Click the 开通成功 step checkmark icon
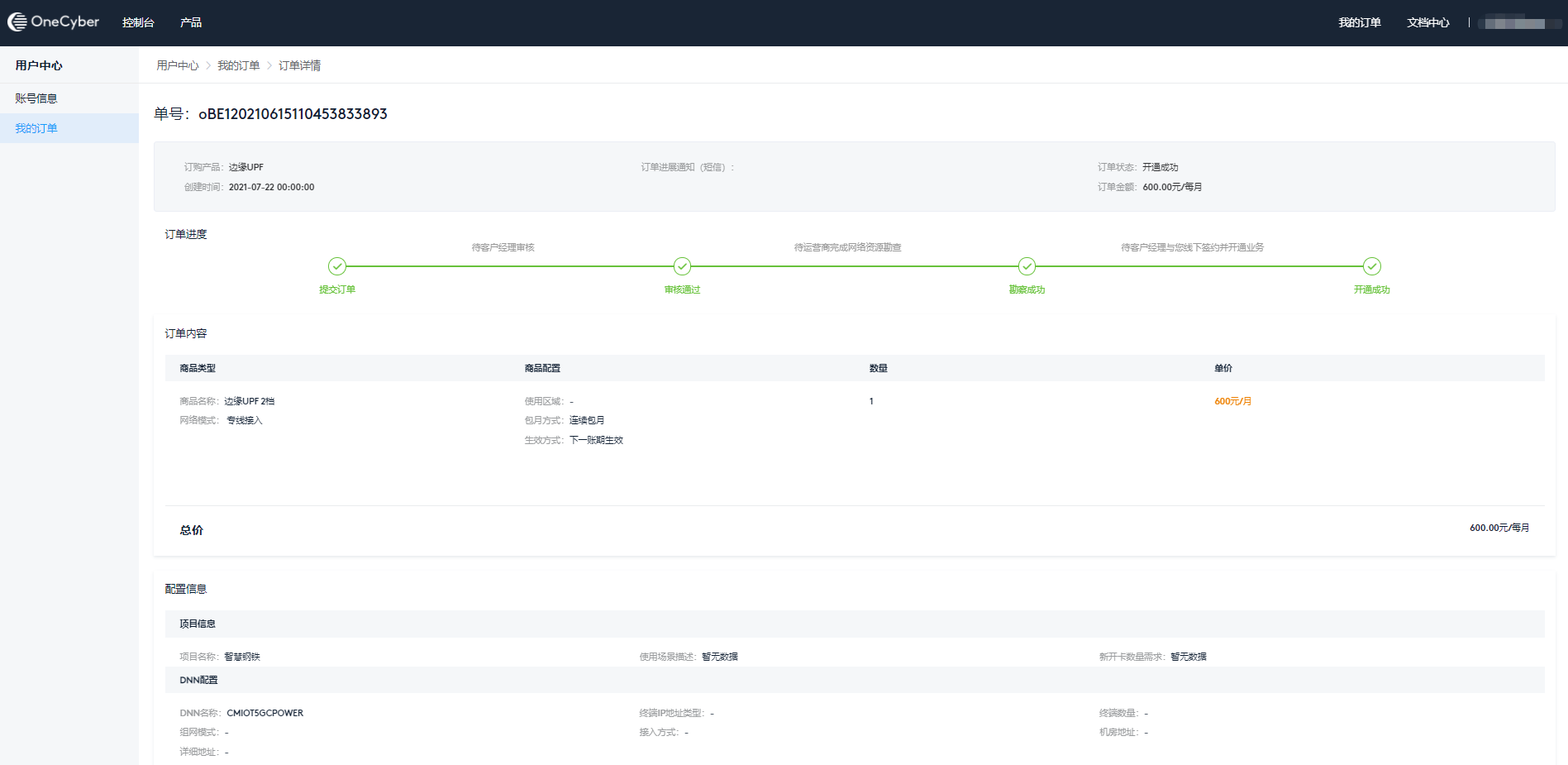This screenshot has height=765, width=1568. [x=1372, y=266]
